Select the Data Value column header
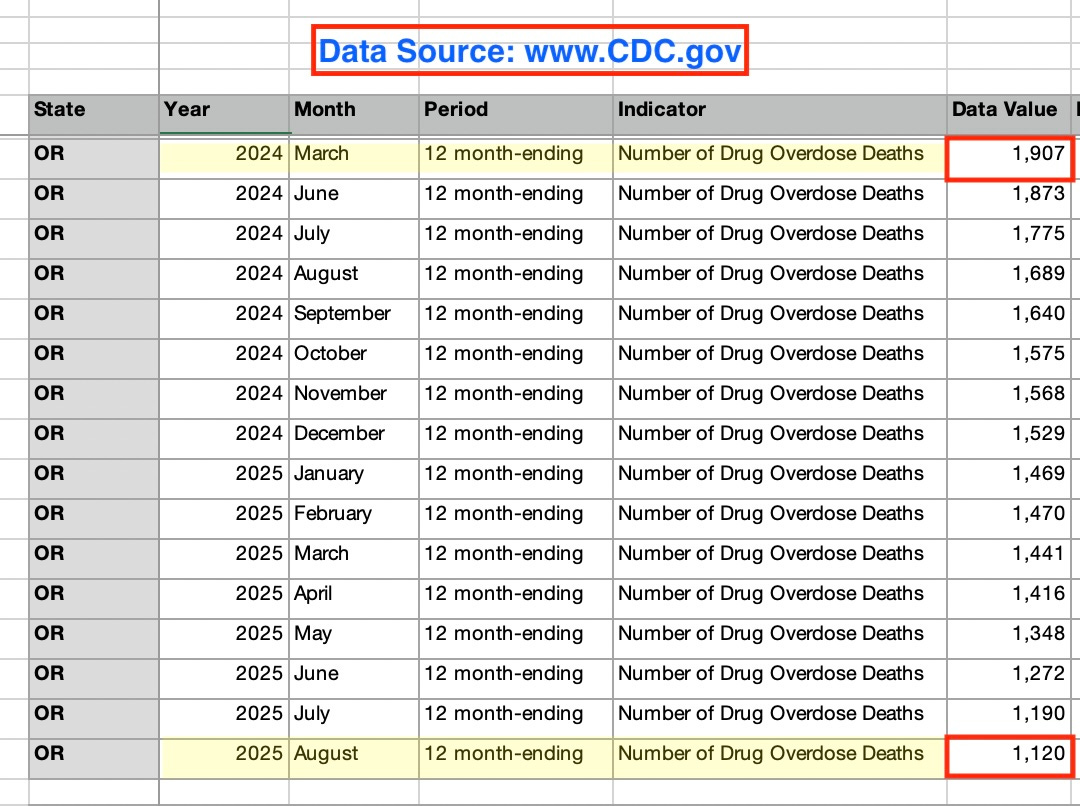 pos(1005,110)
